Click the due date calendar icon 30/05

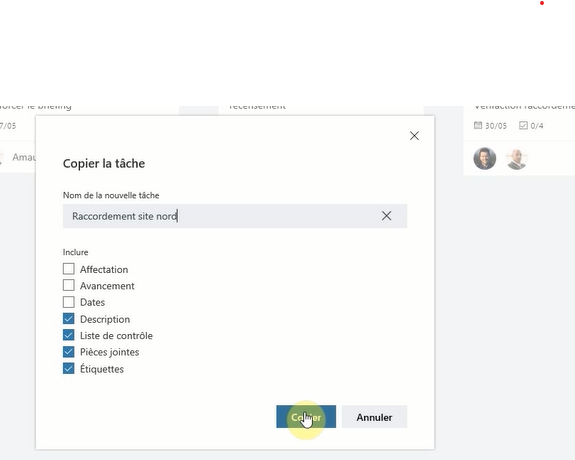478,125
